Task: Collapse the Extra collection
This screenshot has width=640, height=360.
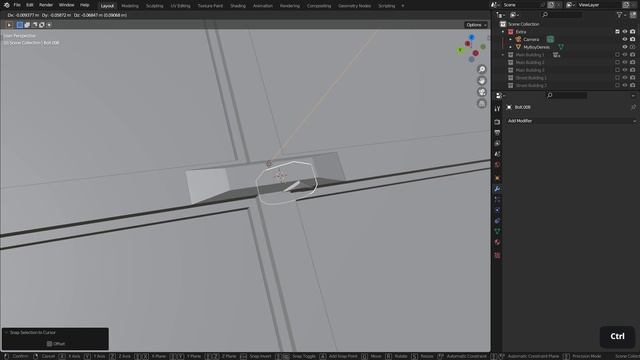Action: point(503,32)
